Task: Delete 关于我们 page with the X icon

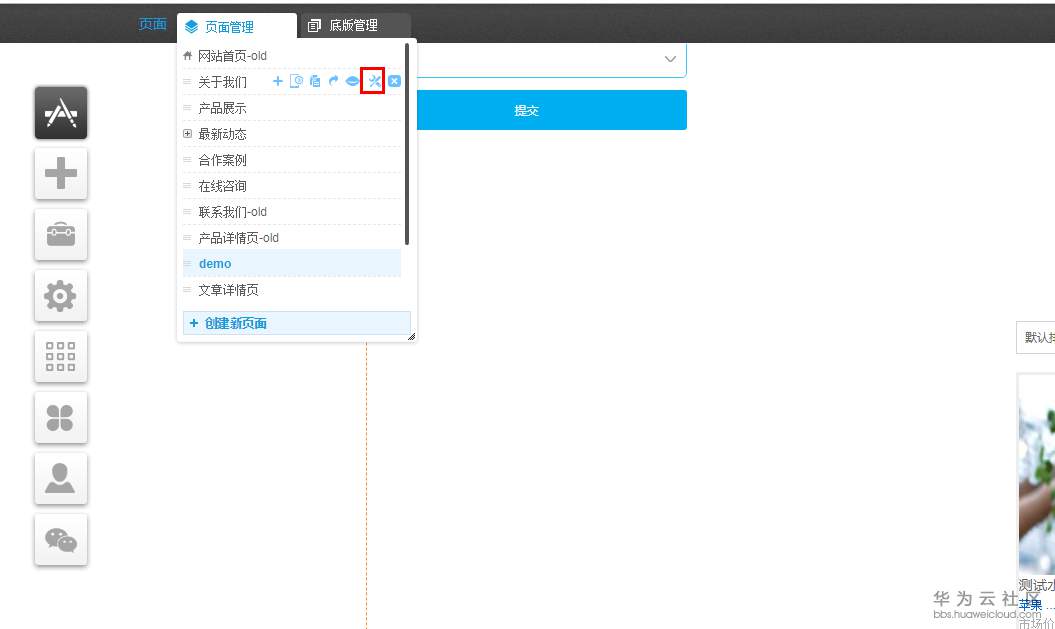Action: 394,81
